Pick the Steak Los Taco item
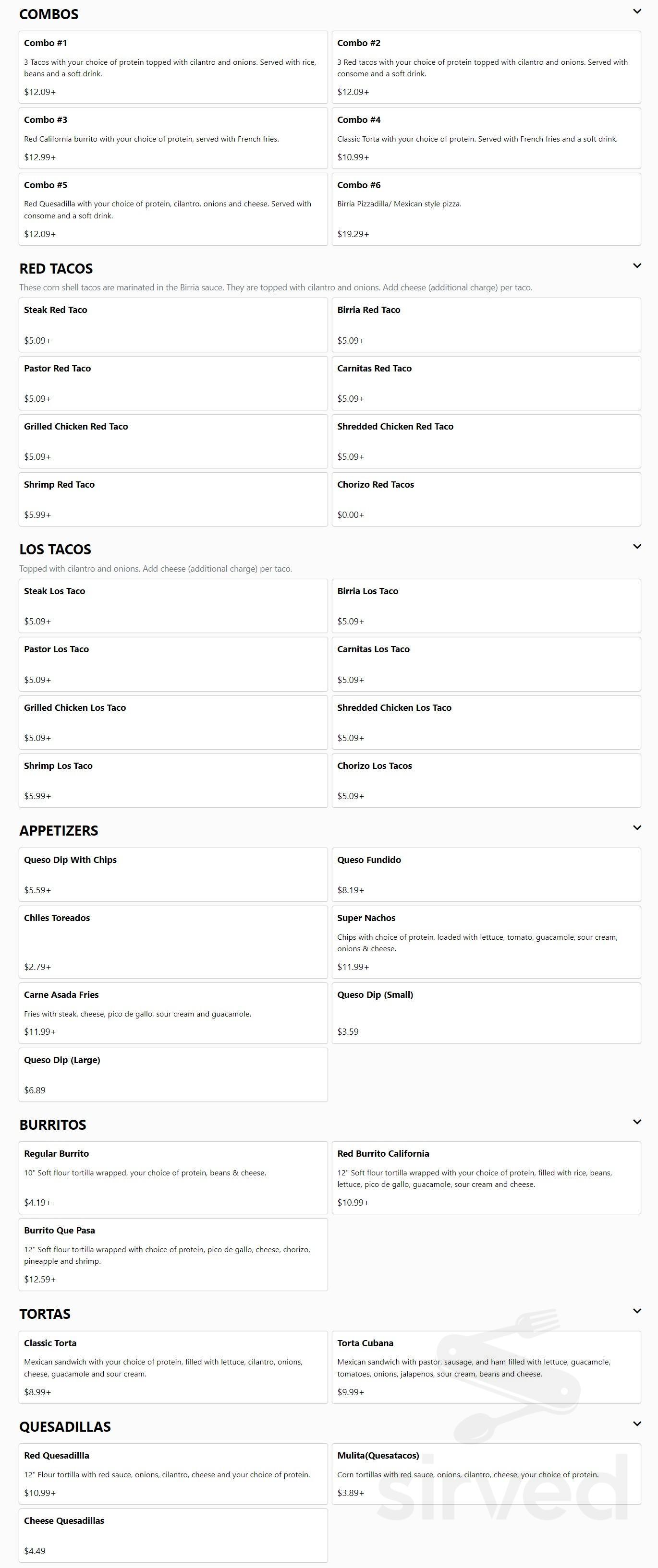Screen dimensions: 658x1568 173,606
